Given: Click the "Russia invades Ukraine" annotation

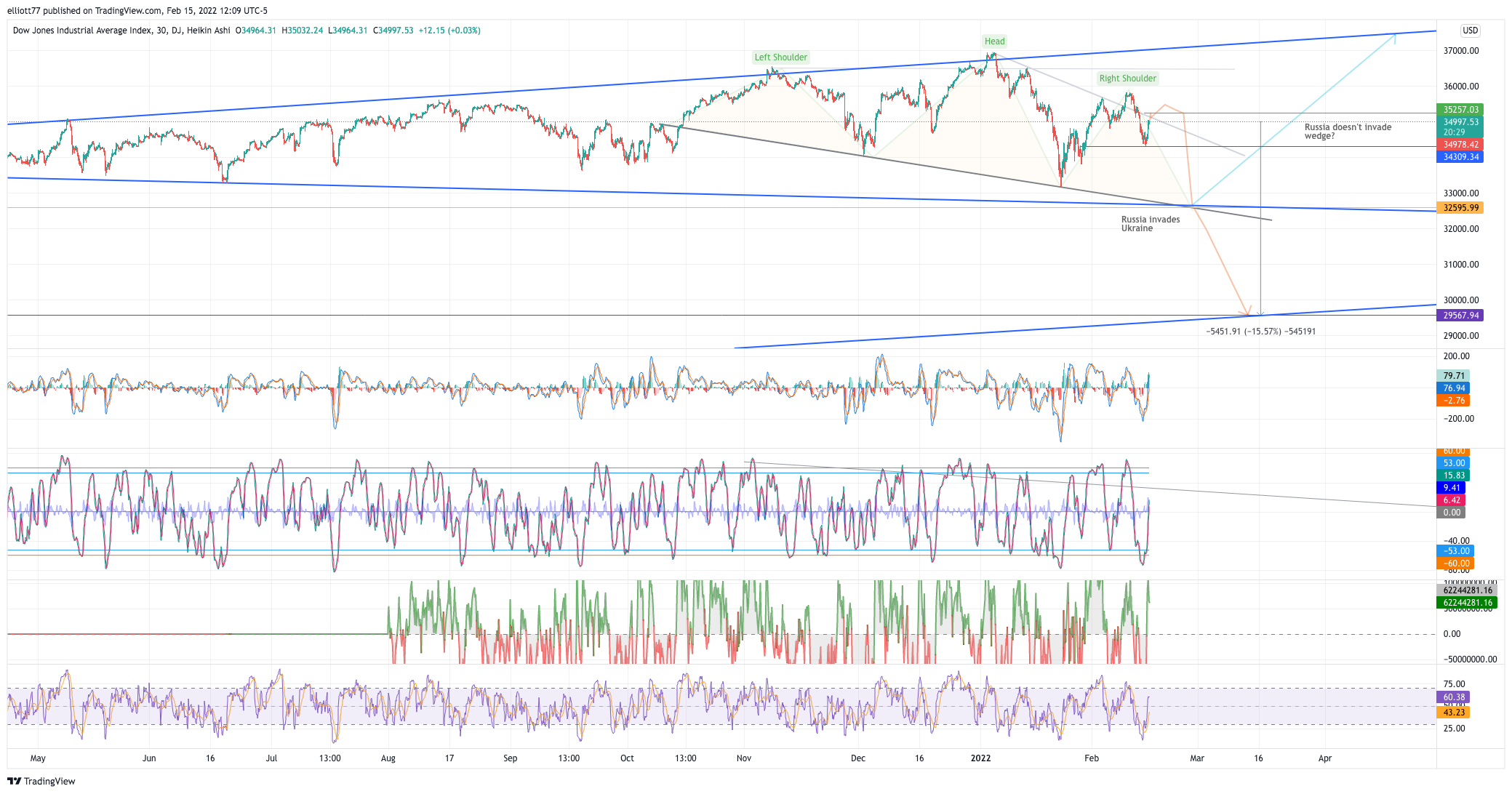Looking at the screenshot, I should [x=1151, y=224].
